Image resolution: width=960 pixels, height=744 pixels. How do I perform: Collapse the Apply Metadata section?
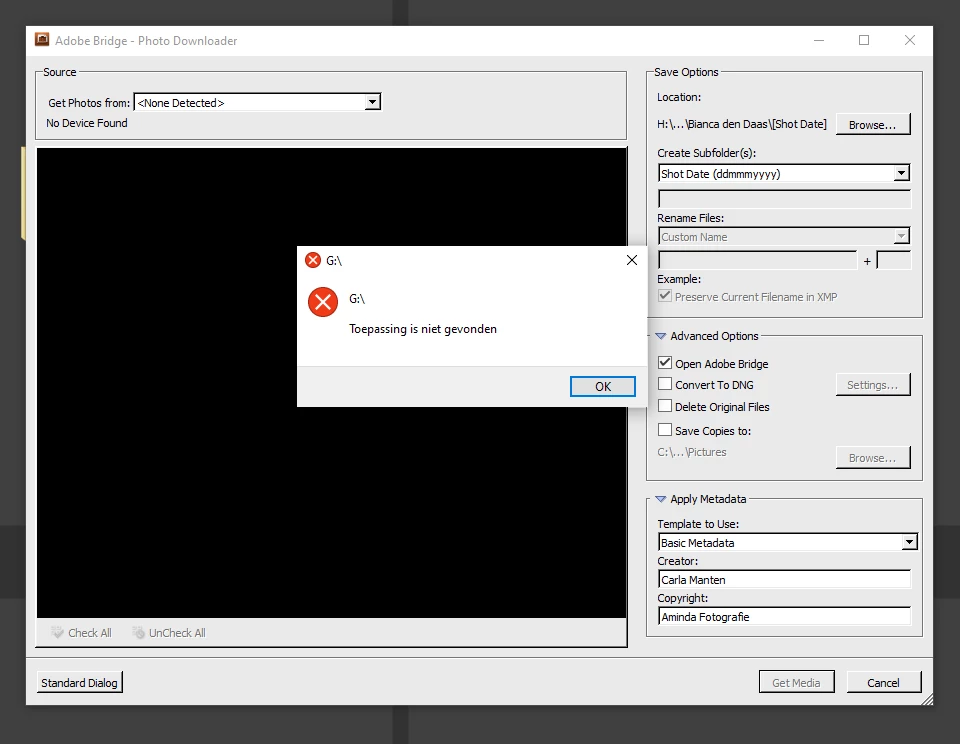pyautogui.click(x=661, y=499)
